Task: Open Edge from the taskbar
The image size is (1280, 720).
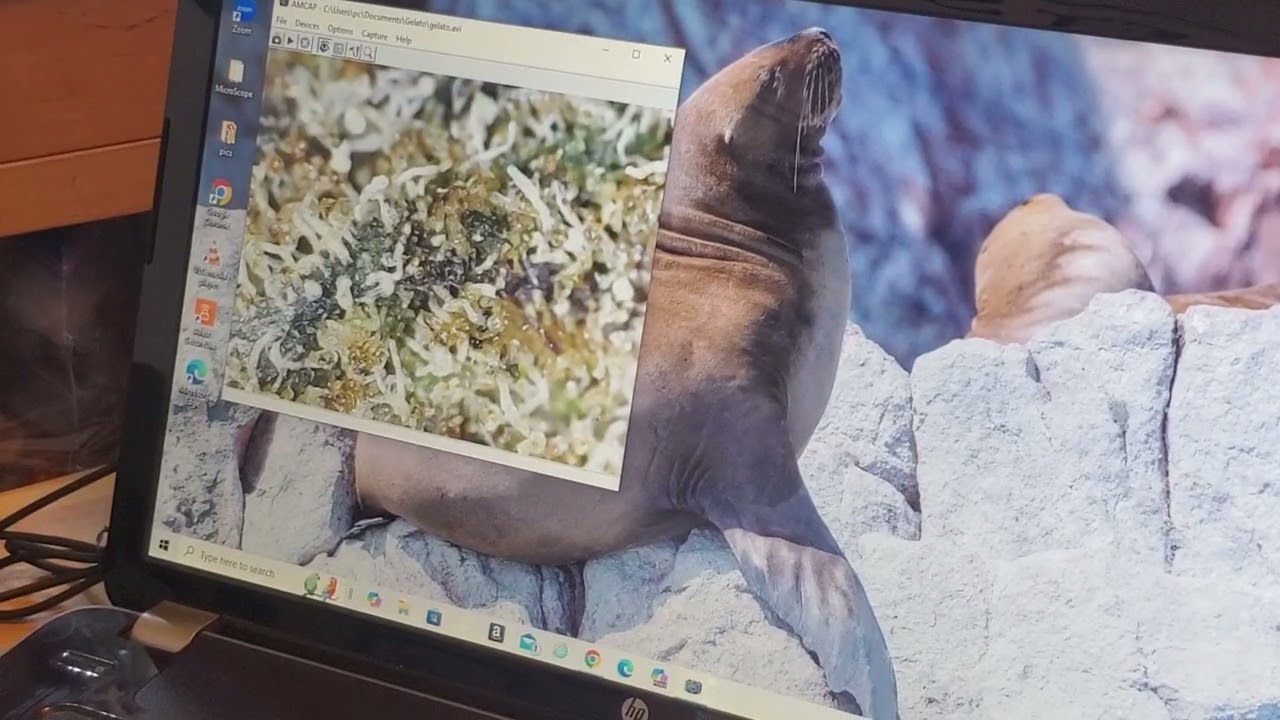Action: pyautogui.click(x=625, y=668)
